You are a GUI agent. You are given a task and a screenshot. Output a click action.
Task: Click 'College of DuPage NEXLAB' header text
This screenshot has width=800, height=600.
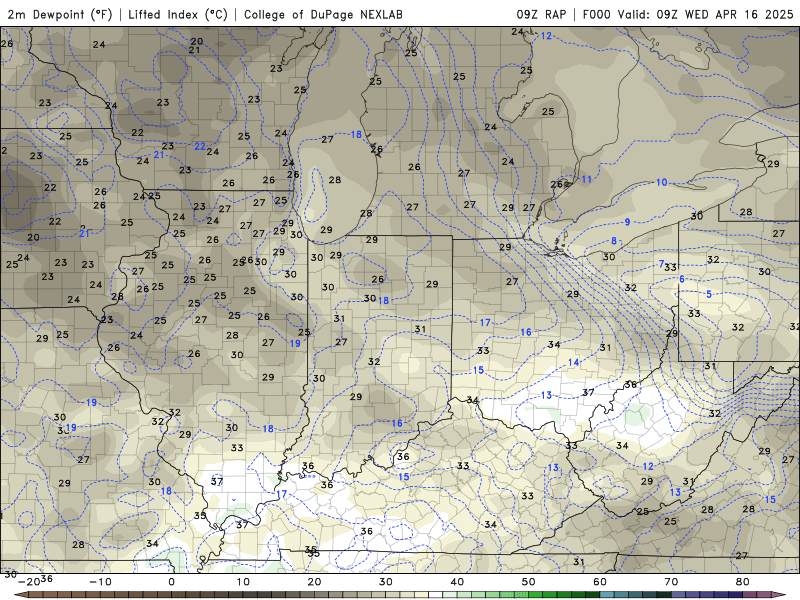click(323, 14)
